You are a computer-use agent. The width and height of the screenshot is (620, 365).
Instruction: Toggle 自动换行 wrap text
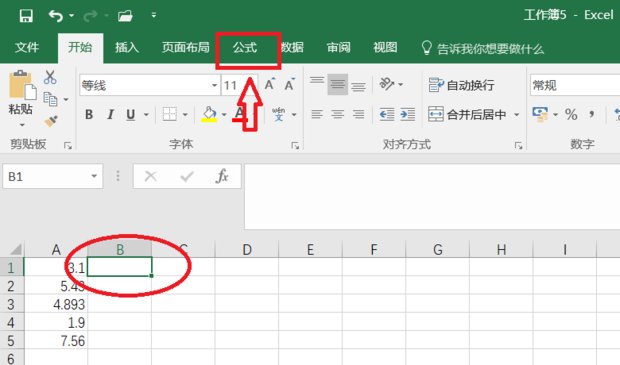coord(461,85)
